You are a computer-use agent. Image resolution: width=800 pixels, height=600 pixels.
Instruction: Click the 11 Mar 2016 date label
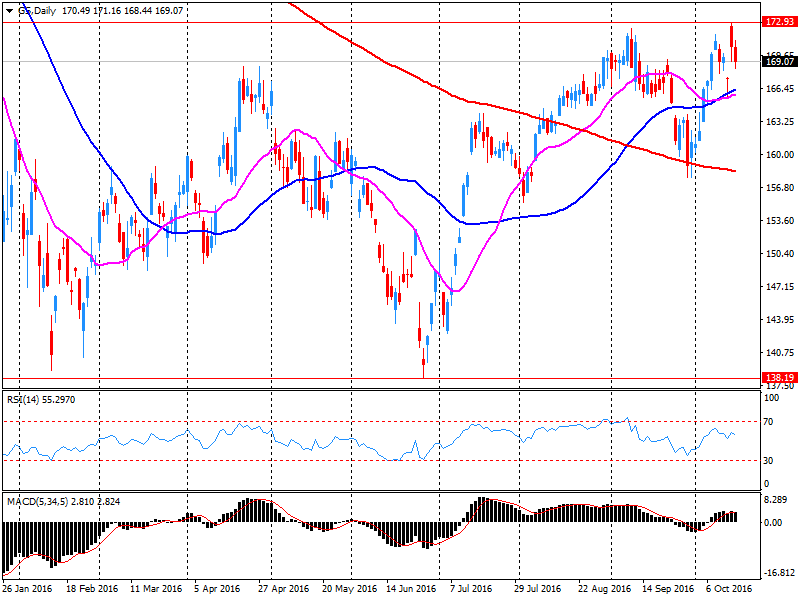coord(156,589)
